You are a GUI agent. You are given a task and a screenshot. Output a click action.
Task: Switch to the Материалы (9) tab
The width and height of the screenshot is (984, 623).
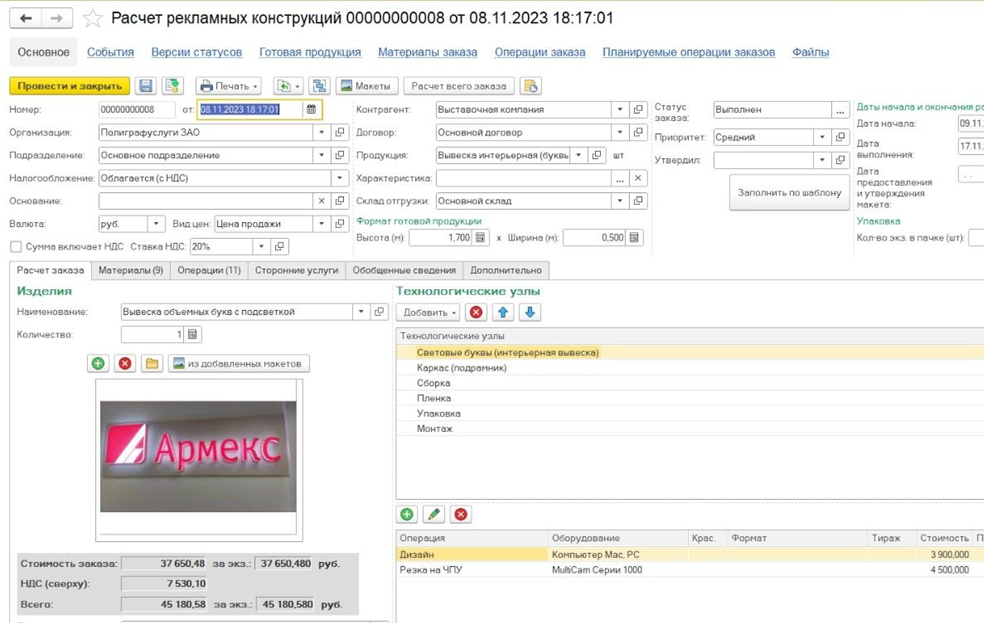click(131, 270)
